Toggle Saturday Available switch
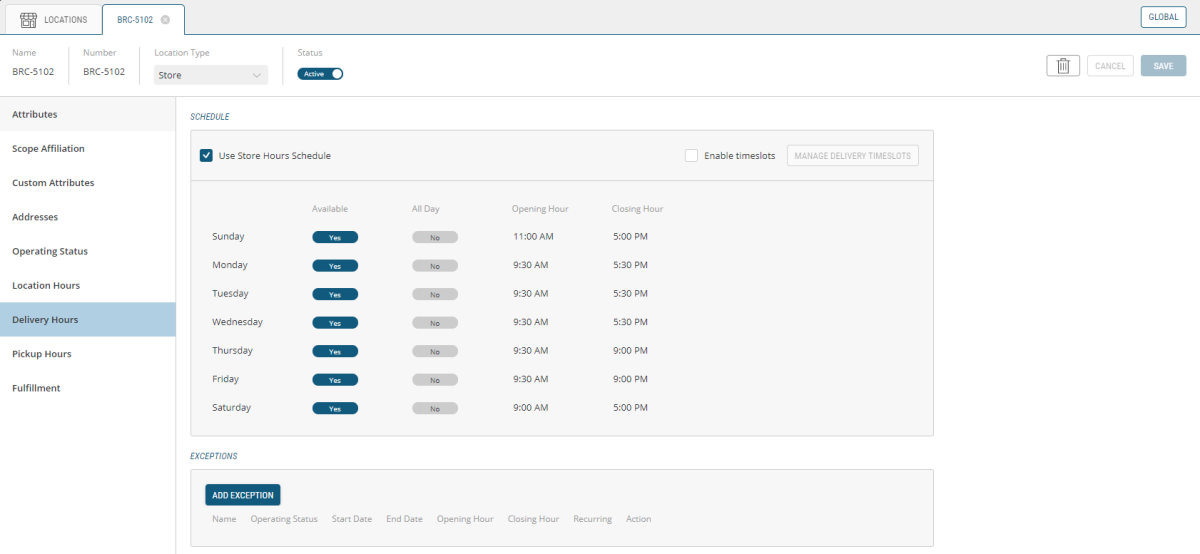 335,409
